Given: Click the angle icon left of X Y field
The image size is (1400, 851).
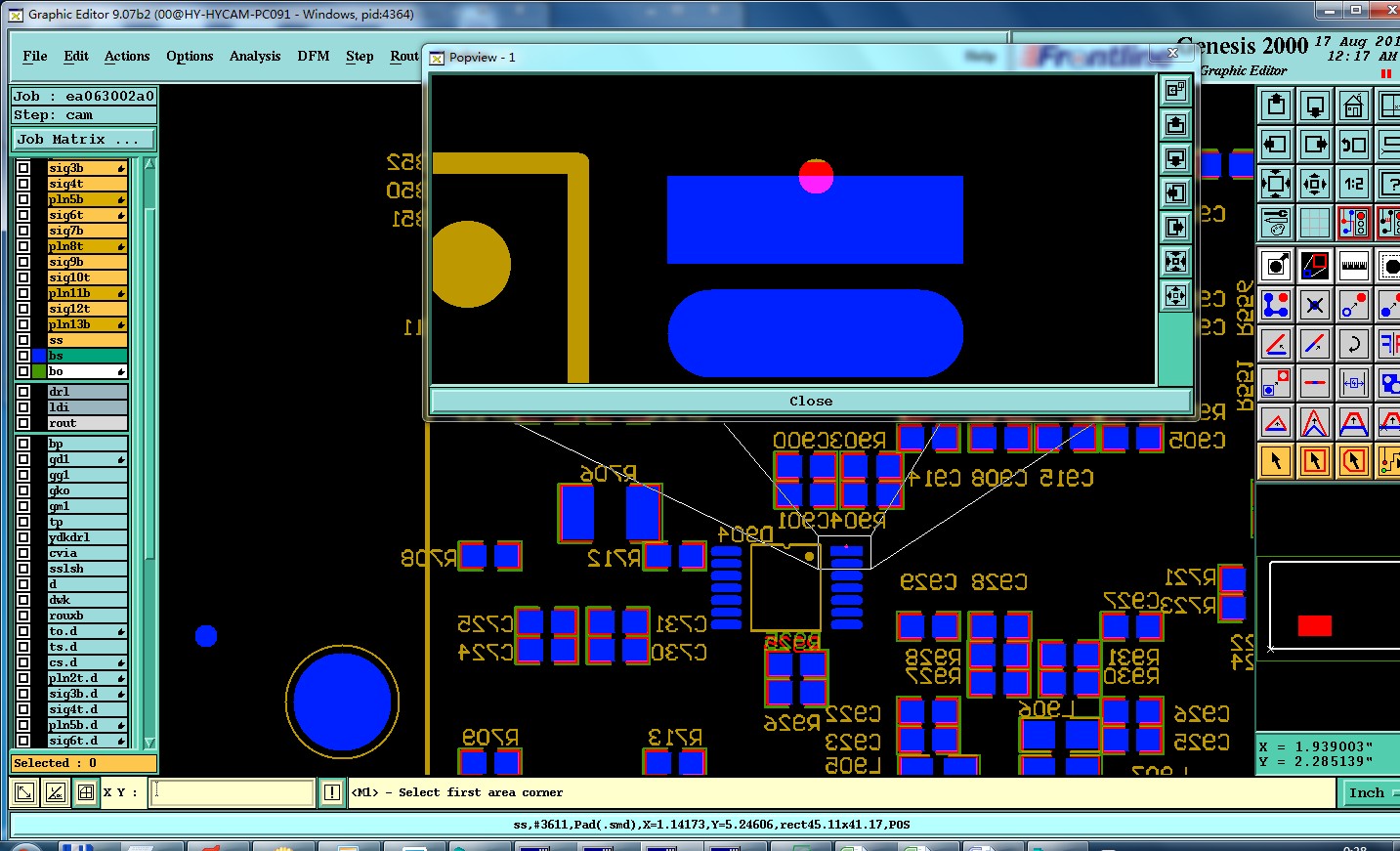Looking at the screenshot, I should point(56,792).
